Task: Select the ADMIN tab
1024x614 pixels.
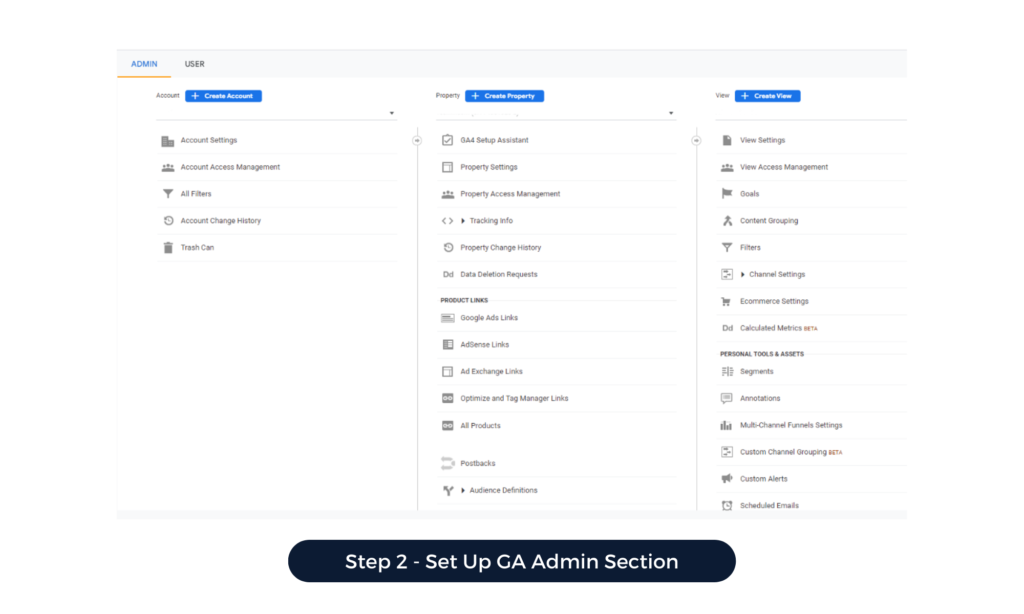Action: coord(144,64)
